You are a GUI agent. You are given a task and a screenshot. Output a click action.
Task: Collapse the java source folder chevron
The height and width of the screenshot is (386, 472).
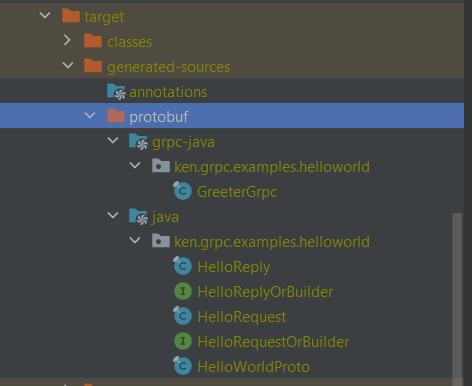point(113,215)
